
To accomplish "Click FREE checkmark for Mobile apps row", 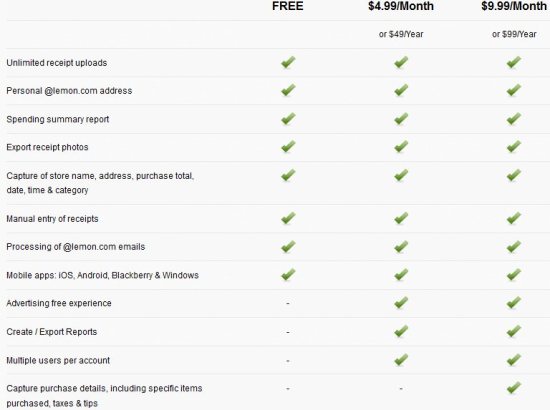I will (x=288, y=275).
